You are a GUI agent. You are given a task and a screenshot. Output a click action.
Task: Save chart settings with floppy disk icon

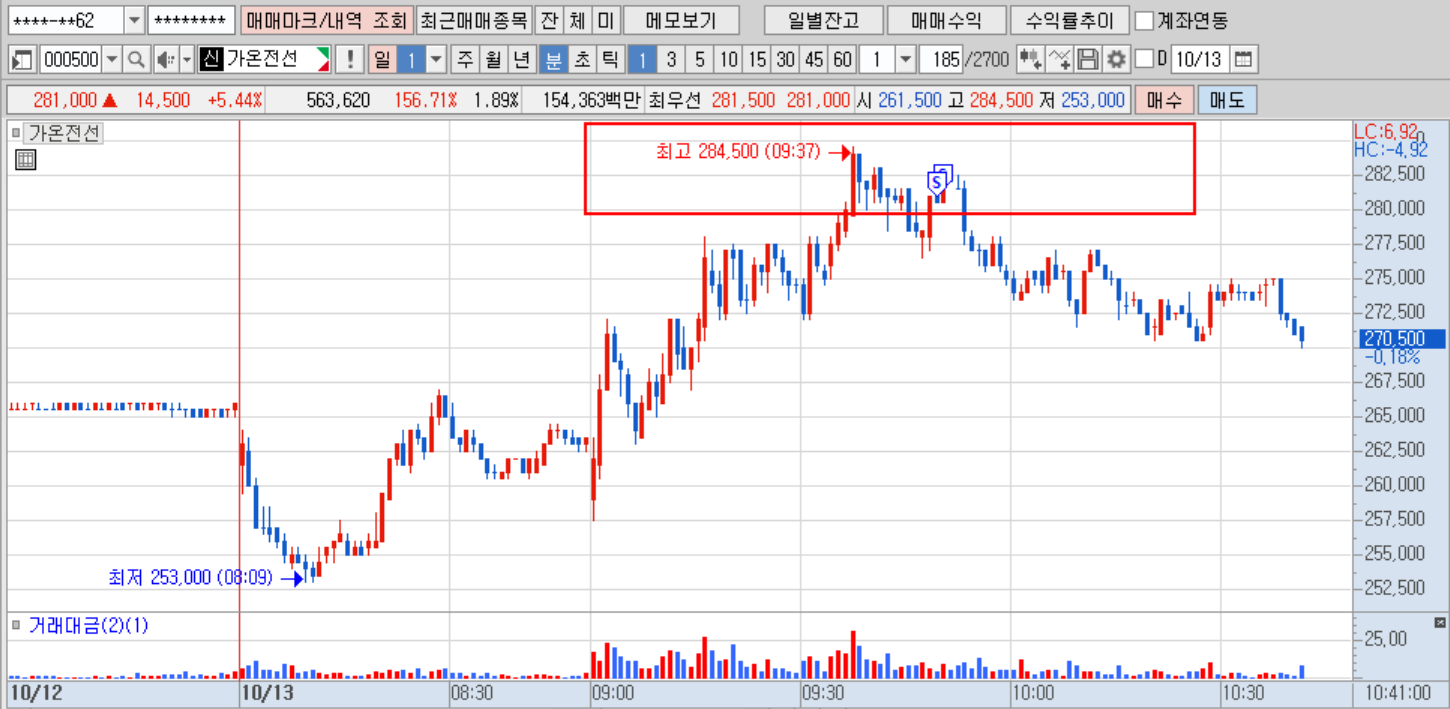1088,60
